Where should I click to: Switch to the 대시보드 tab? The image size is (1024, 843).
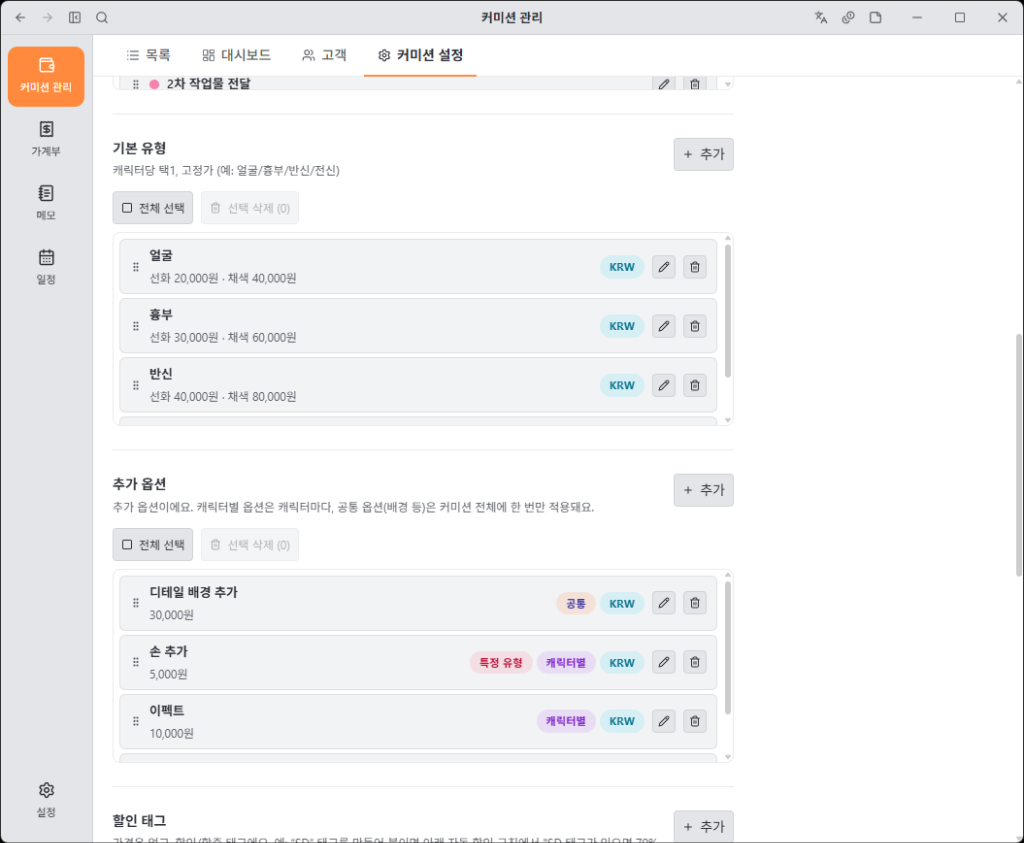pos(236,55)
